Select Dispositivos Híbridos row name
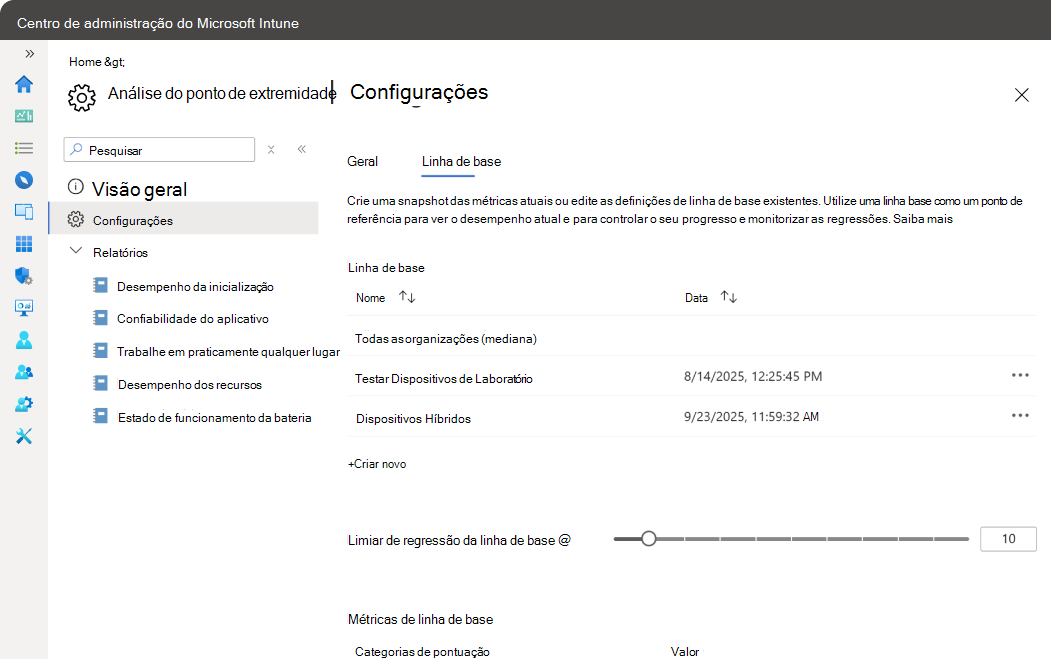Screen dimensions: 1051x659 coord(414,419)
